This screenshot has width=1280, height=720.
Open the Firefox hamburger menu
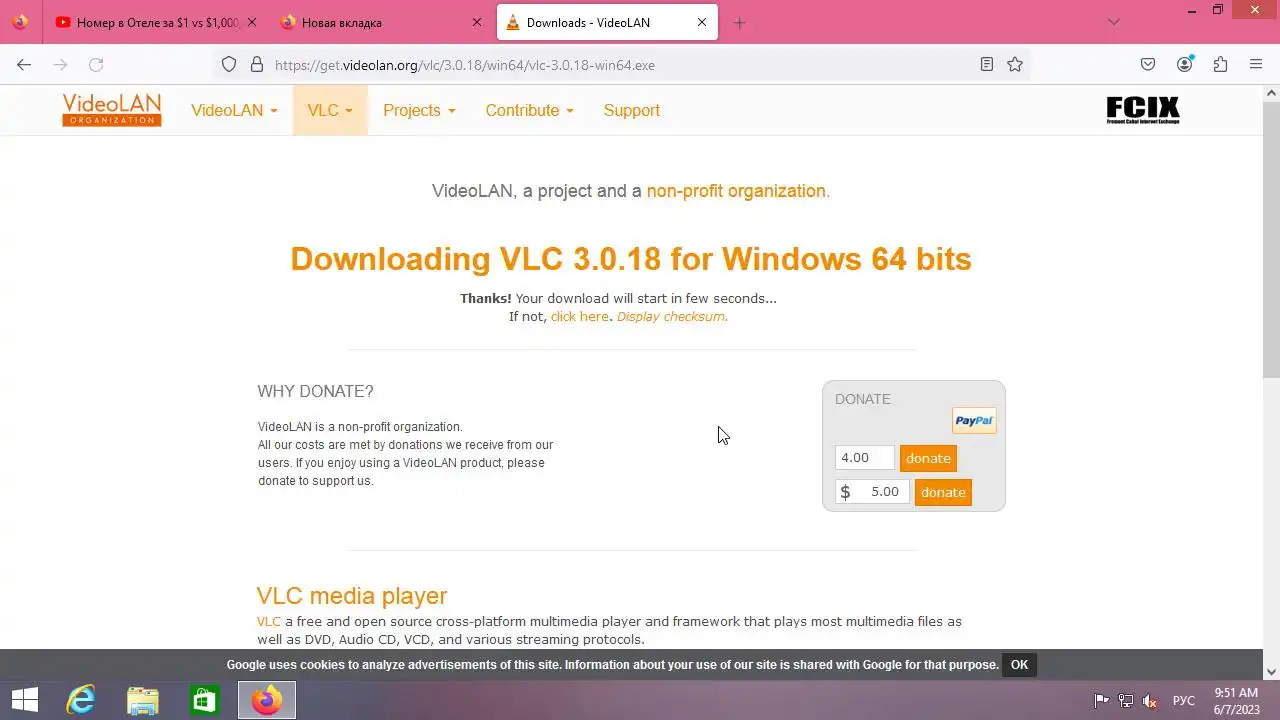(x=1256, y=64)
